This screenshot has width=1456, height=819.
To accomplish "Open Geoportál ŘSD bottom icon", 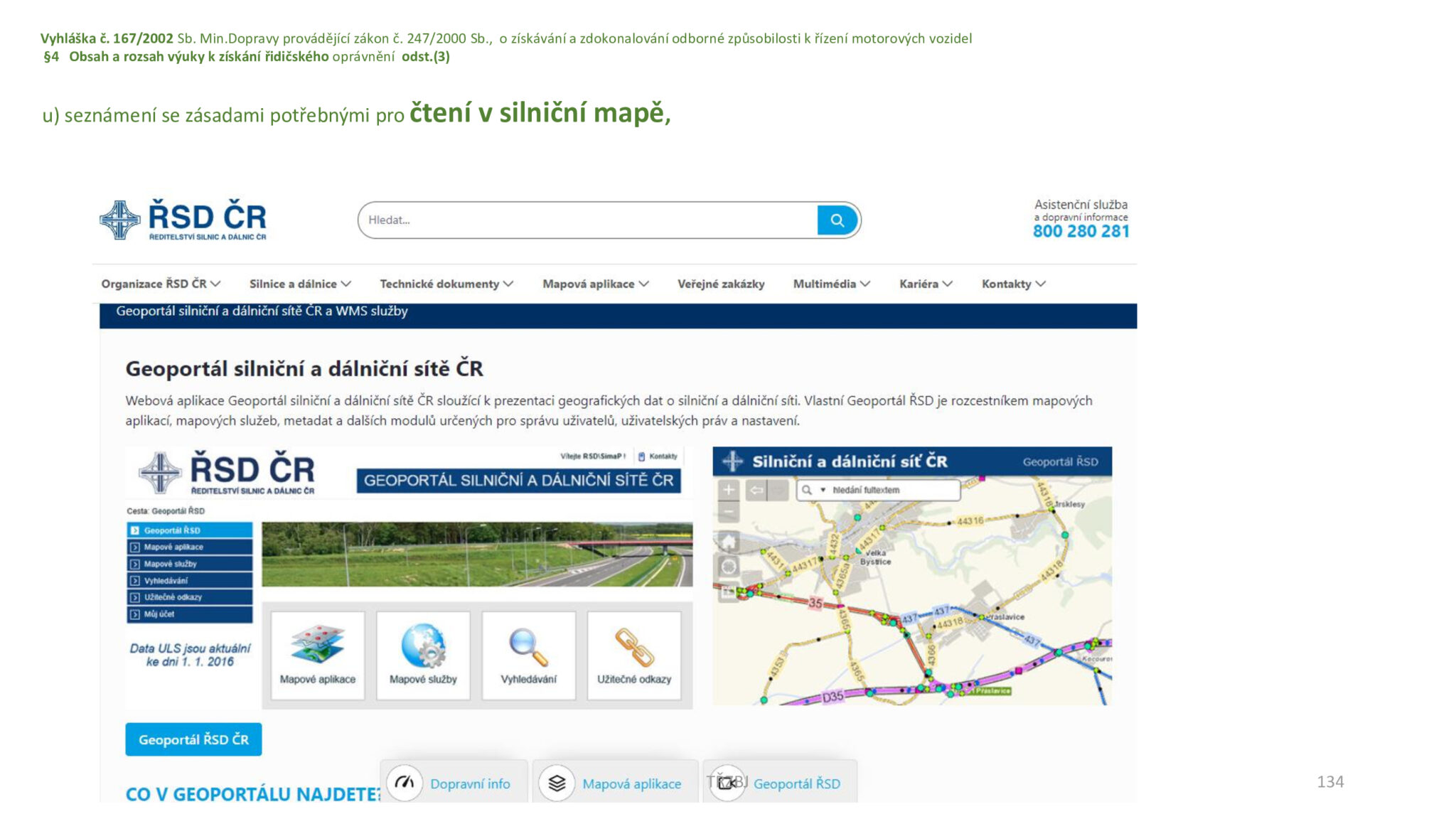I will [727, 783].
